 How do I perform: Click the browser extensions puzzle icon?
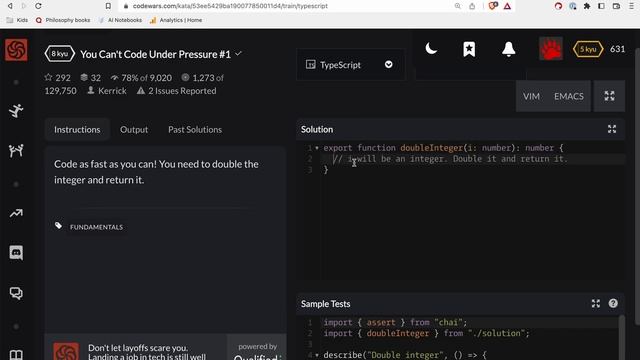587,6
